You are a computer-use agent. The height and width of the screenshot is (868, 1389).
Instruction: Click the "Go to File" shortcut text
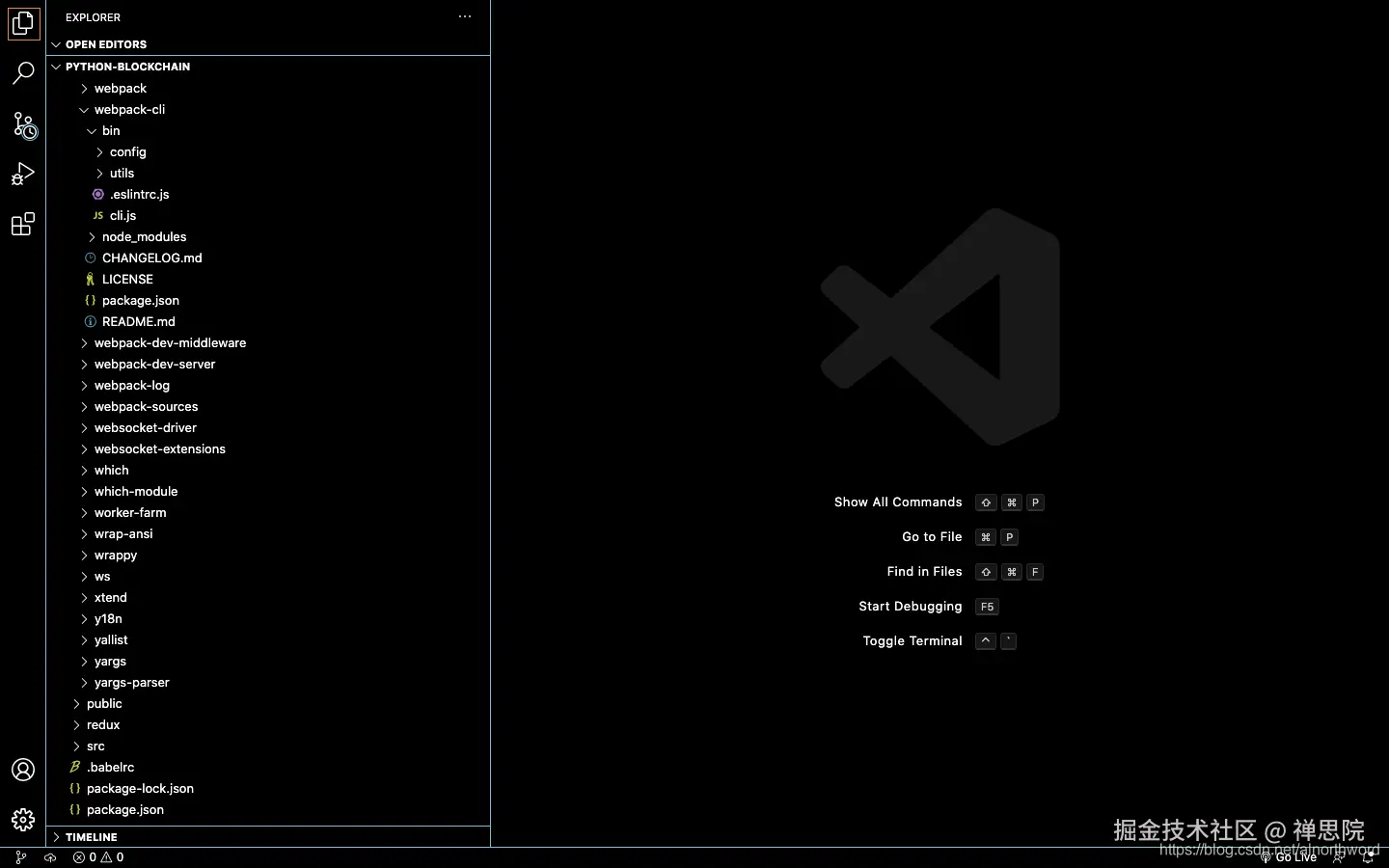(x=932, y=537)
